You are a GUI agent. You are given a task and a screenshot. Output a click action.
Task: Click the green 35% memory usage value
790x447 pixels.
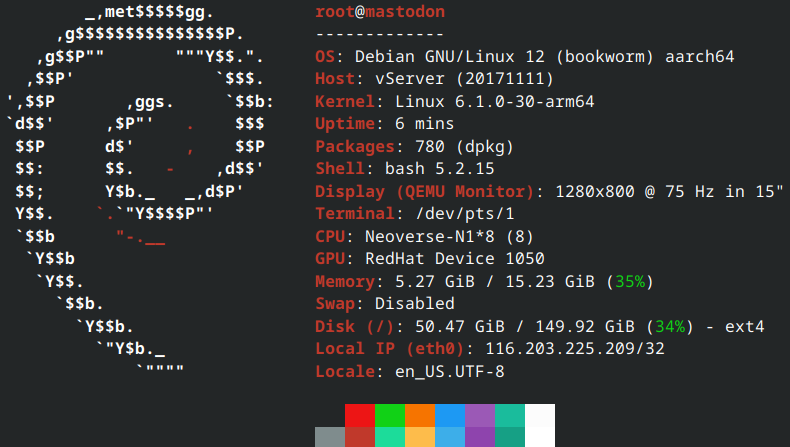[x=629, y=281]
